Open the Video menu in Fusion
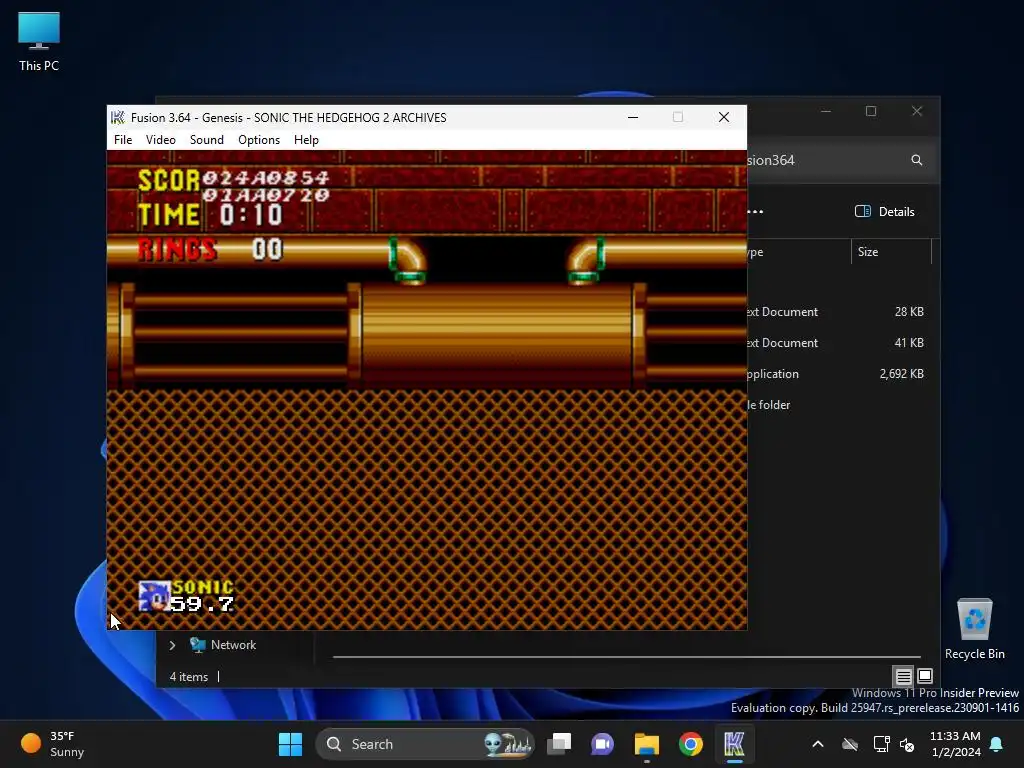Screen dimensions: 1024x768 [x=161, y=140]
